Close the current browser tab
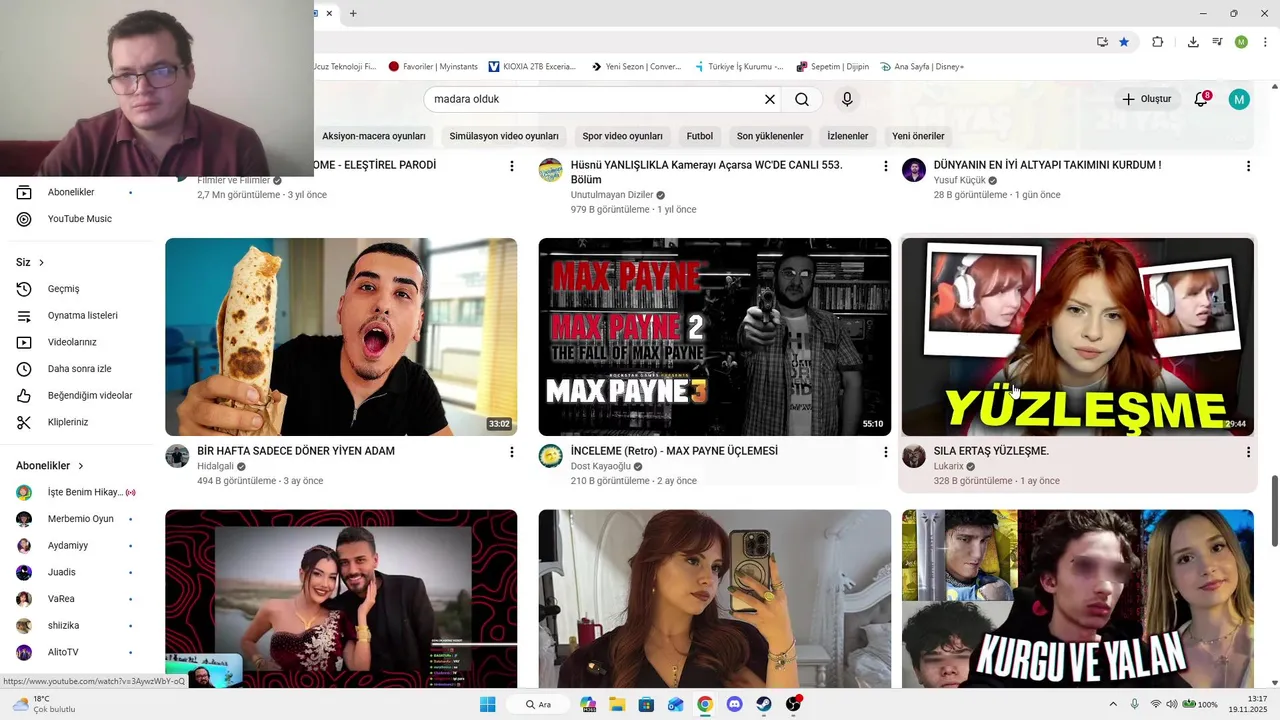Screen dimensions: 1280x720 coord(330,13)
